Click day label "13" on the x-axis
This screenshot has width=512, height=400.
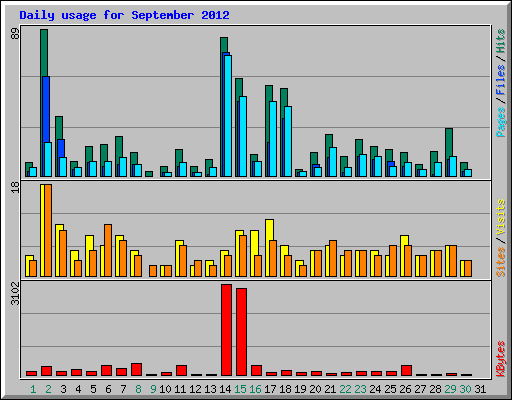coord(210,389)
